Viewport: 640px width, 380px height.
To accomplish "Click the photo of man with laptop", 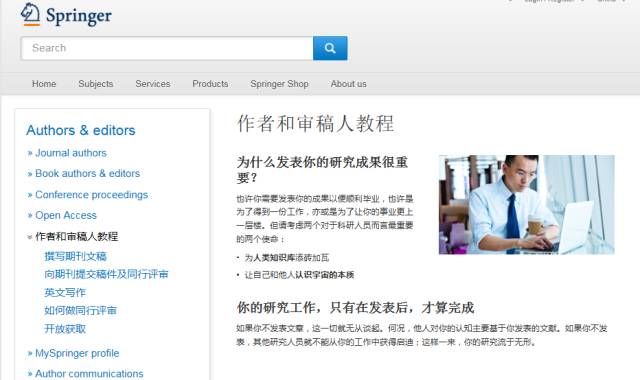I will pyautogui.click(x=527, y=204).
